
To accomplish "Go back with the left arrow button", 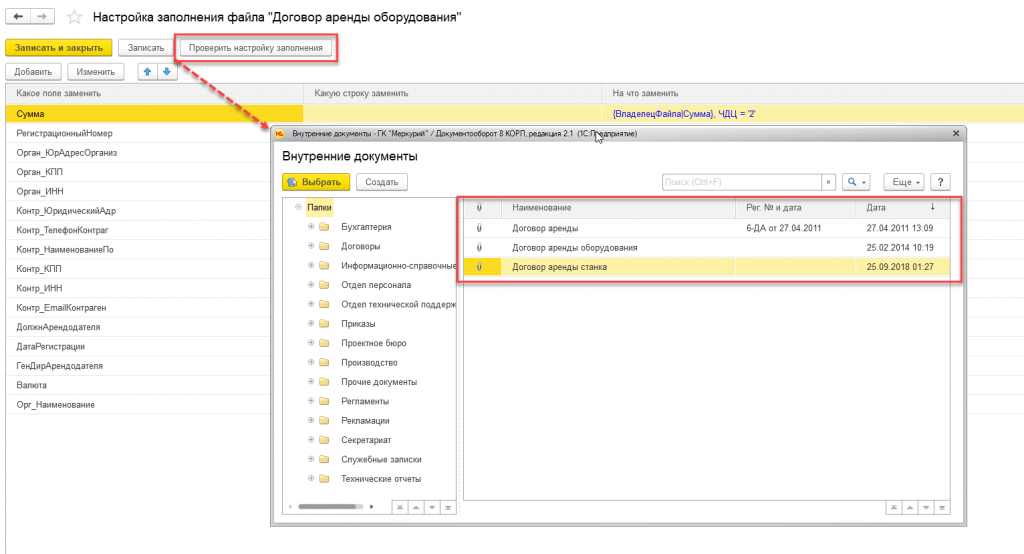I will click(x=18, y=16).
